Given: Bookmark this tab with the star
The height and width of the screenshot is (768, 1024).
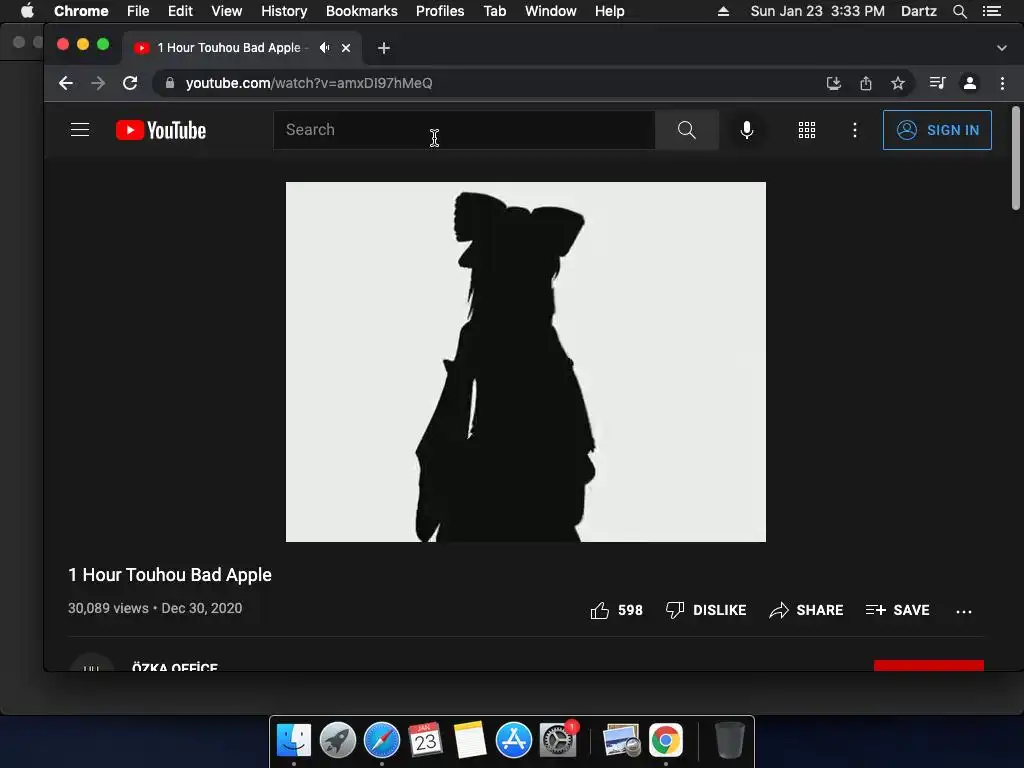Looking at the screenshot, I should tap(898, 83).
